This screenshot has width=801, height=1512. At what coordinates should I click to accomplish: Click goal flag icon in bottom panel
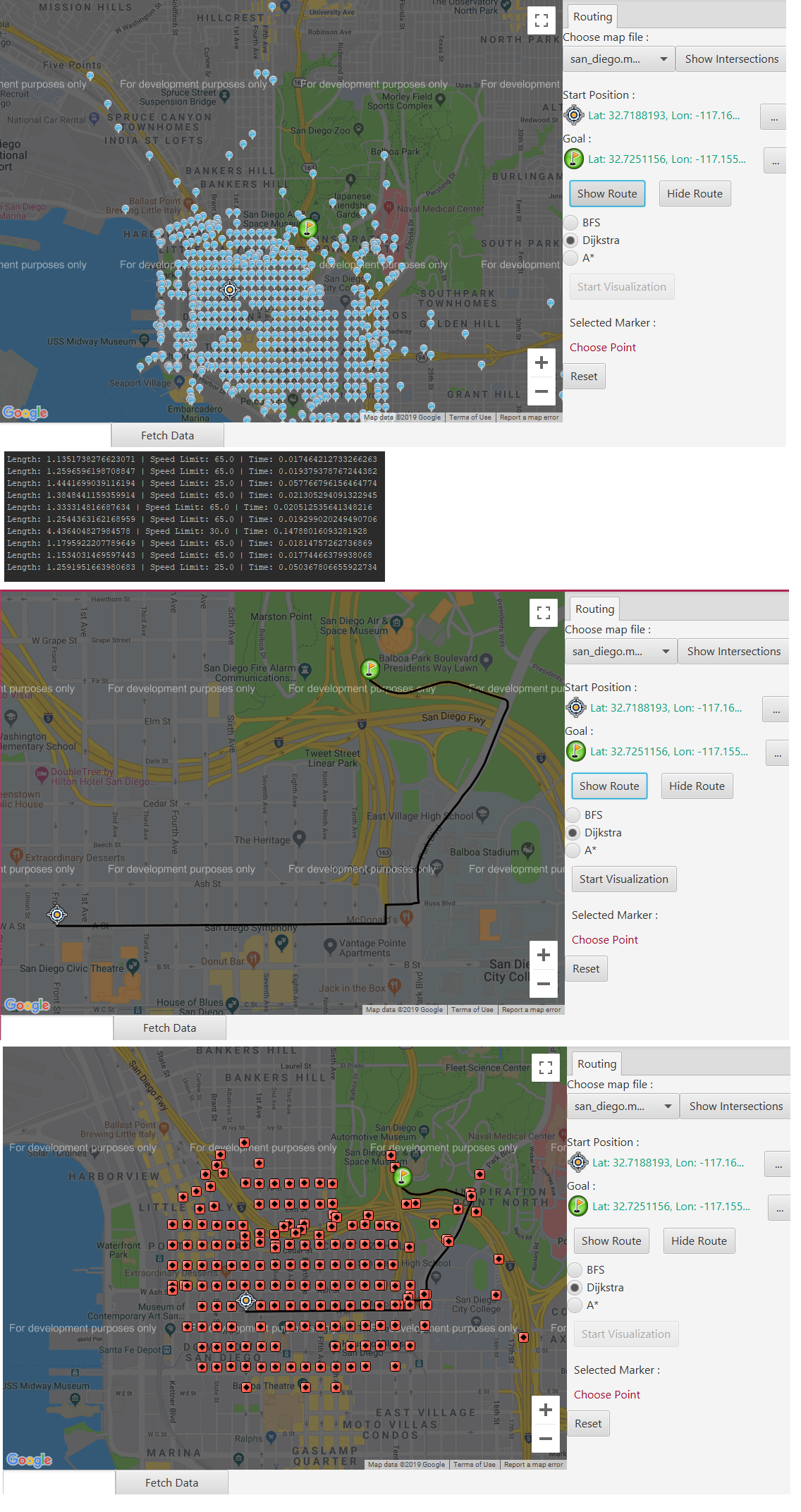578,1206
